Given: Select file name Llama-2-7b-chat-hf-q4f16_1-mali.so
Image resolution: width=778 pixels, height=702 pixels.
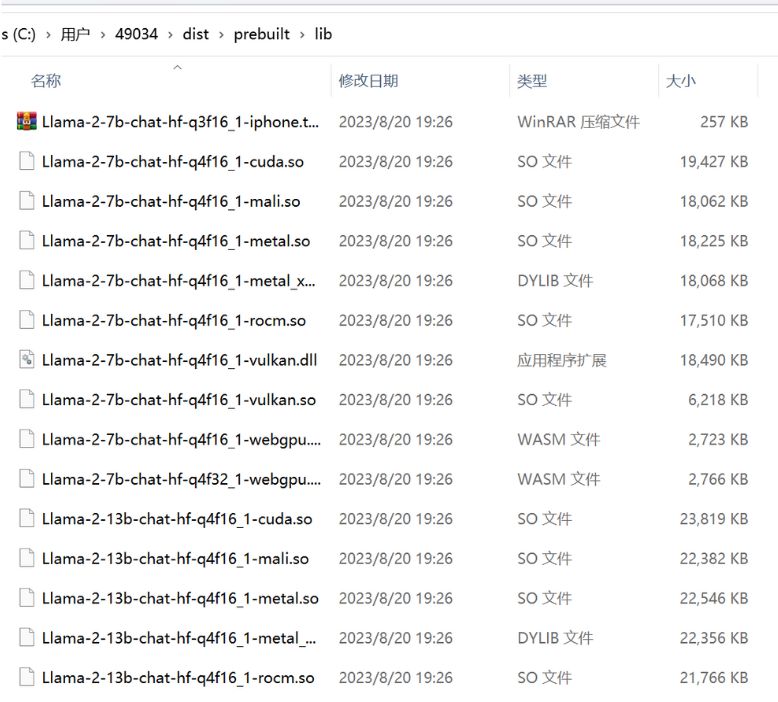Looking at the screenshot, I should click(x=171, y=201).
